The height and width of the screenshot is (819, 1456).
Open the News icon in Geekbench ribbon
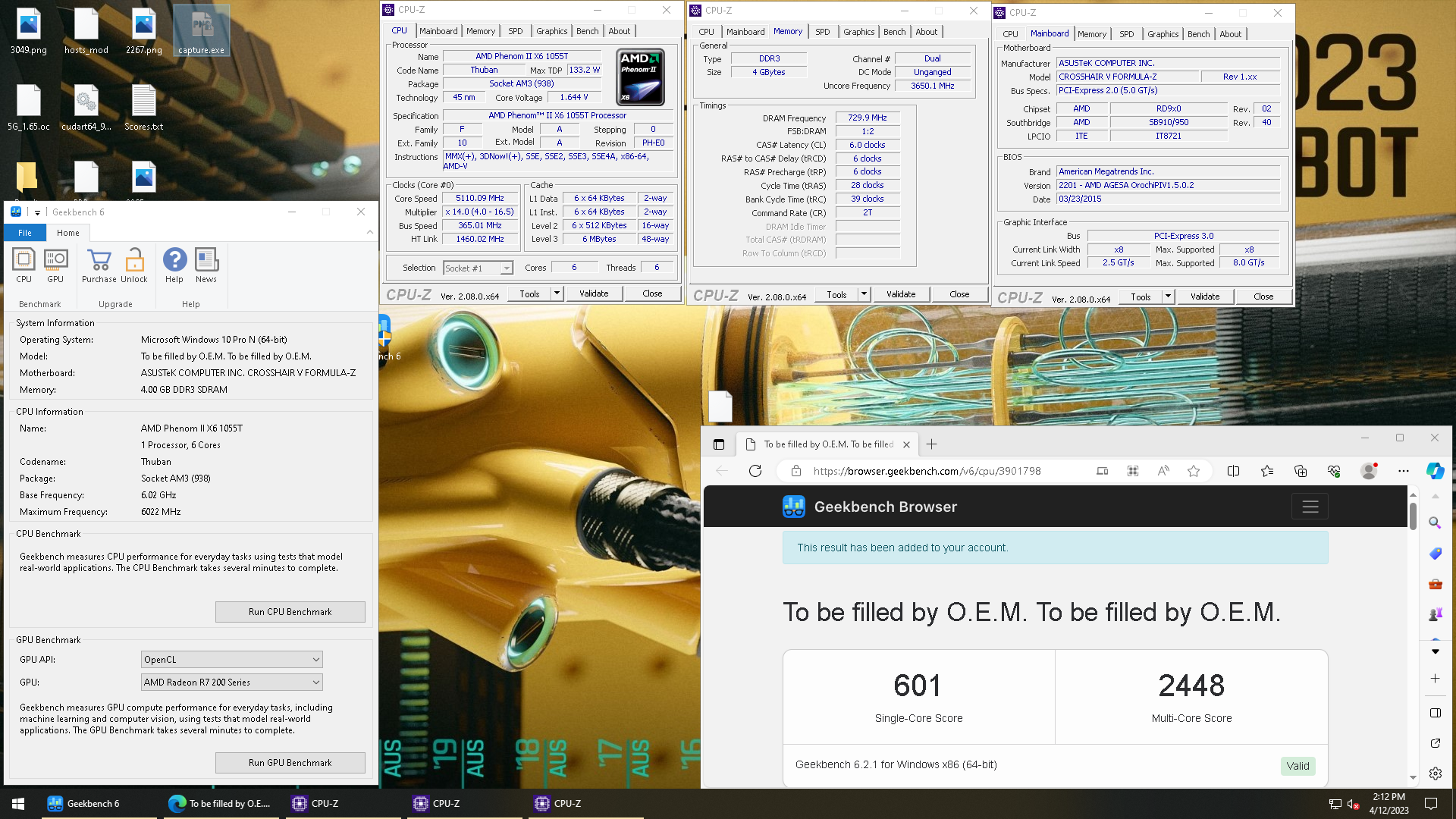pos(206,266)
